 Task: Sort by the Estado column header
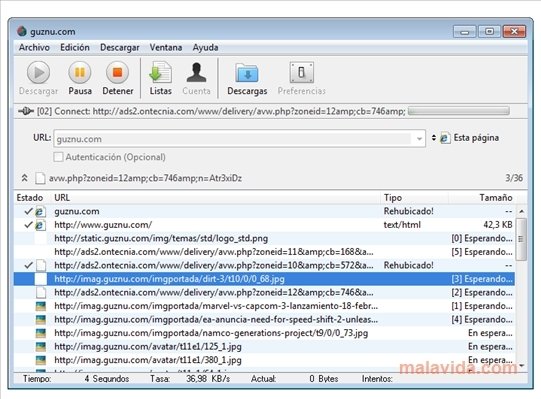30,198
